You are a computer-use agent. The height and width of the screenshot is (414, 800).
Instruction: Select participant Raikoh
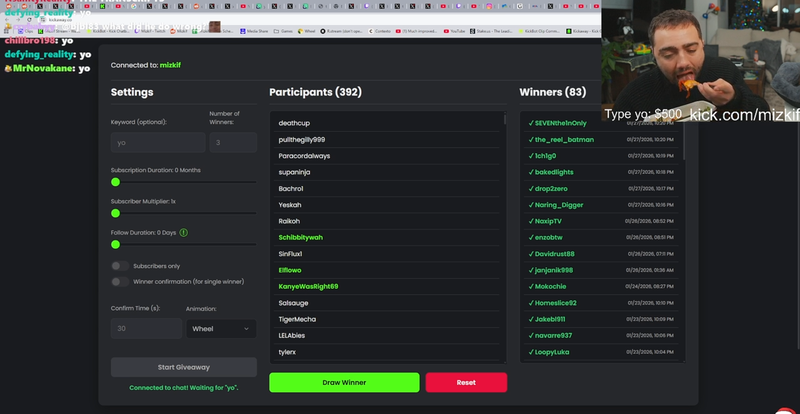[289, 221]
